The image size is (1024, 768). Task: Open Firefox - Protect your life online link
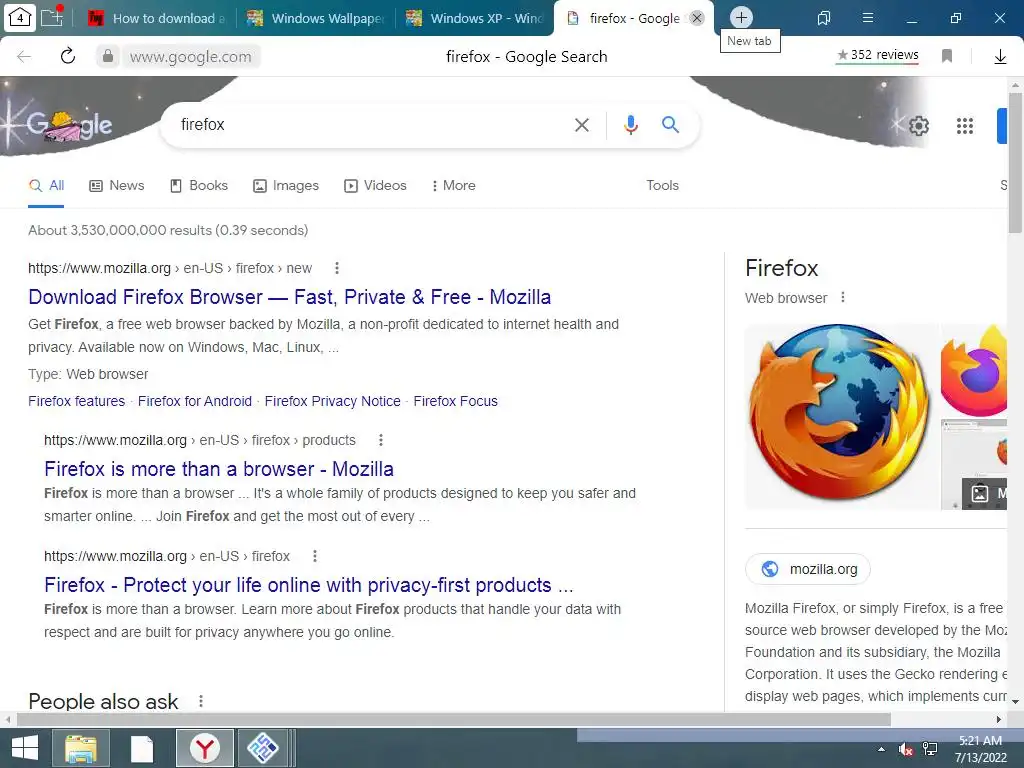tap(308, 585)
